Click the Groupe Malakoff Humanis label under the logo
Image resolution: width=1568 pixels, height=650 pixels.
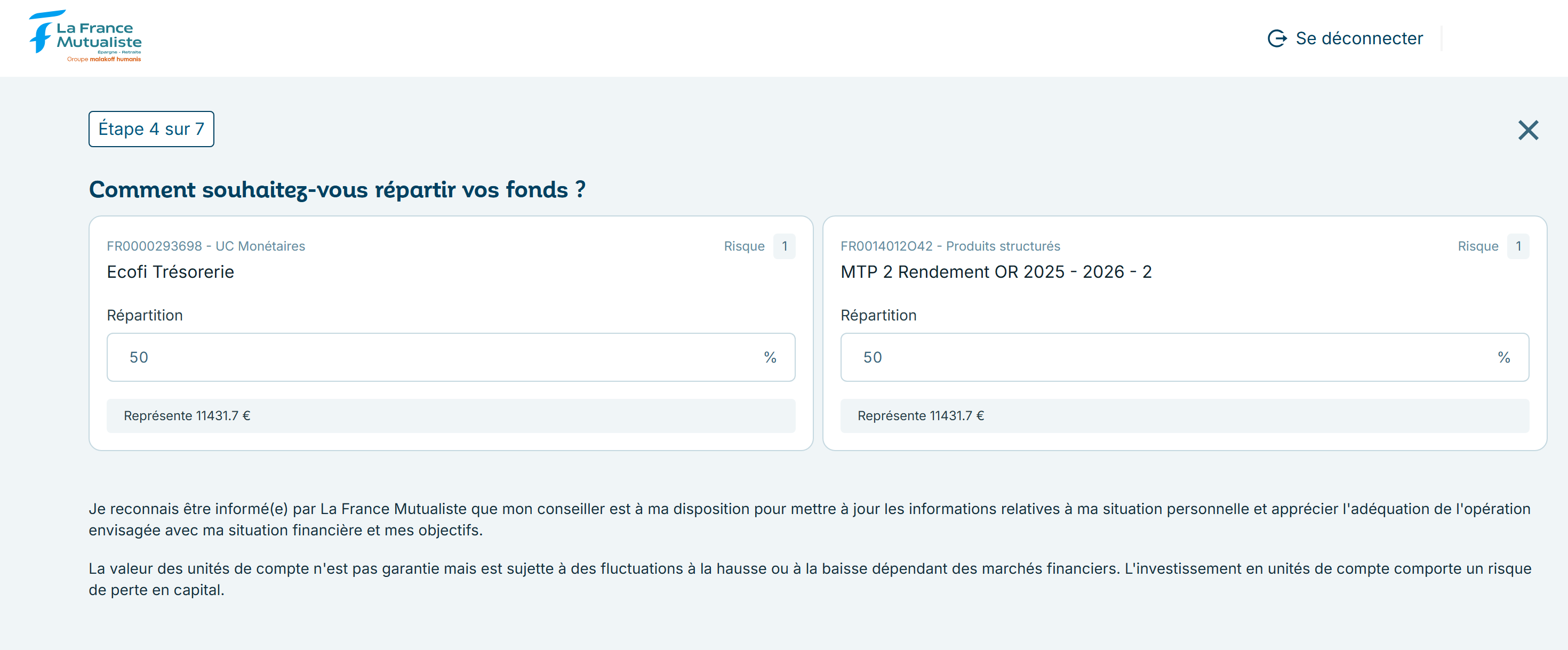pyautogui.click(x=105, y=60)
